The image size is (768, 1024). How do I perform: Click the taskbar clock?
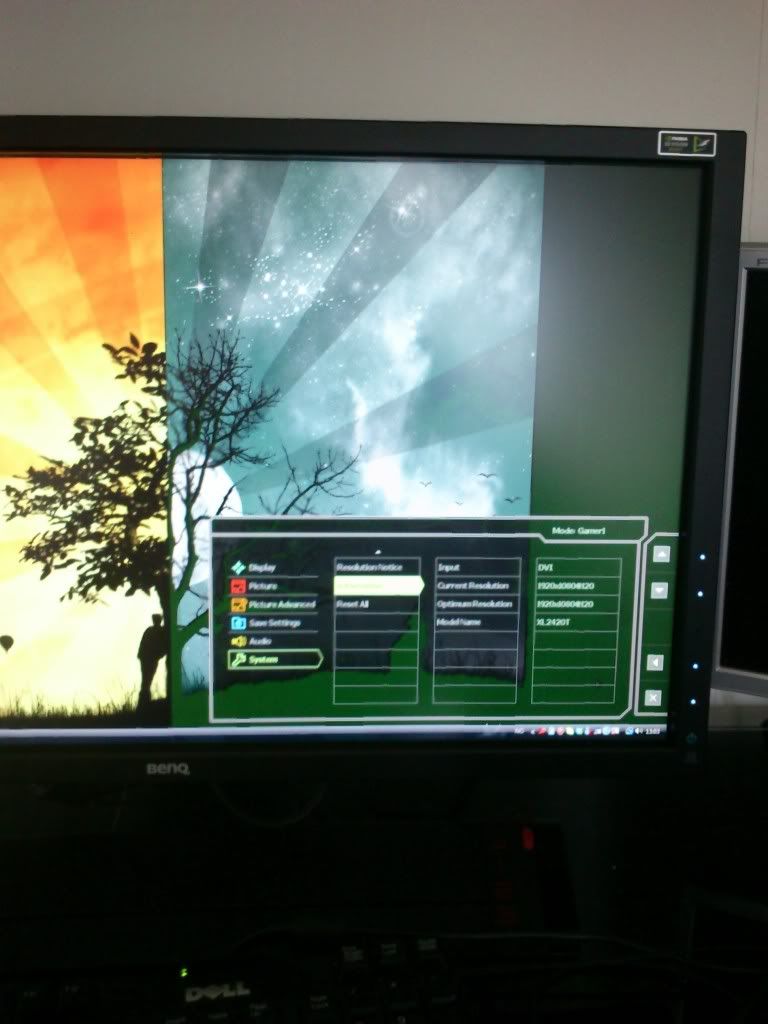[653, 731]
